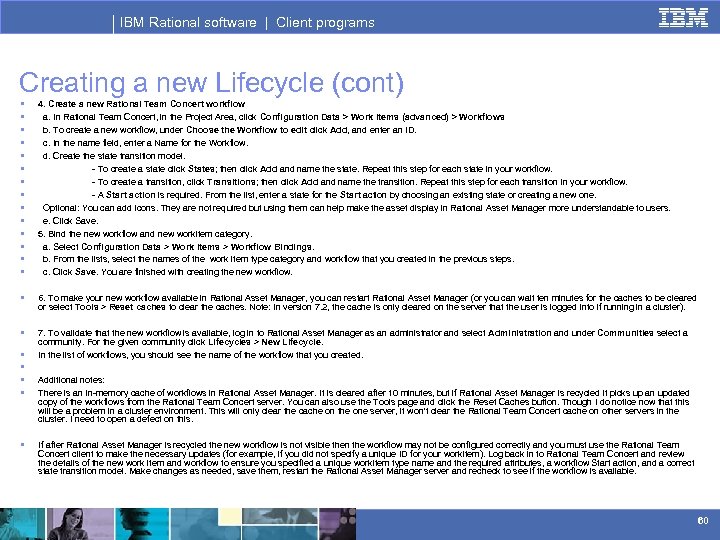Click line '- A Start action is required'
This screenshot has height=540, width=720.
pos(344,195)
